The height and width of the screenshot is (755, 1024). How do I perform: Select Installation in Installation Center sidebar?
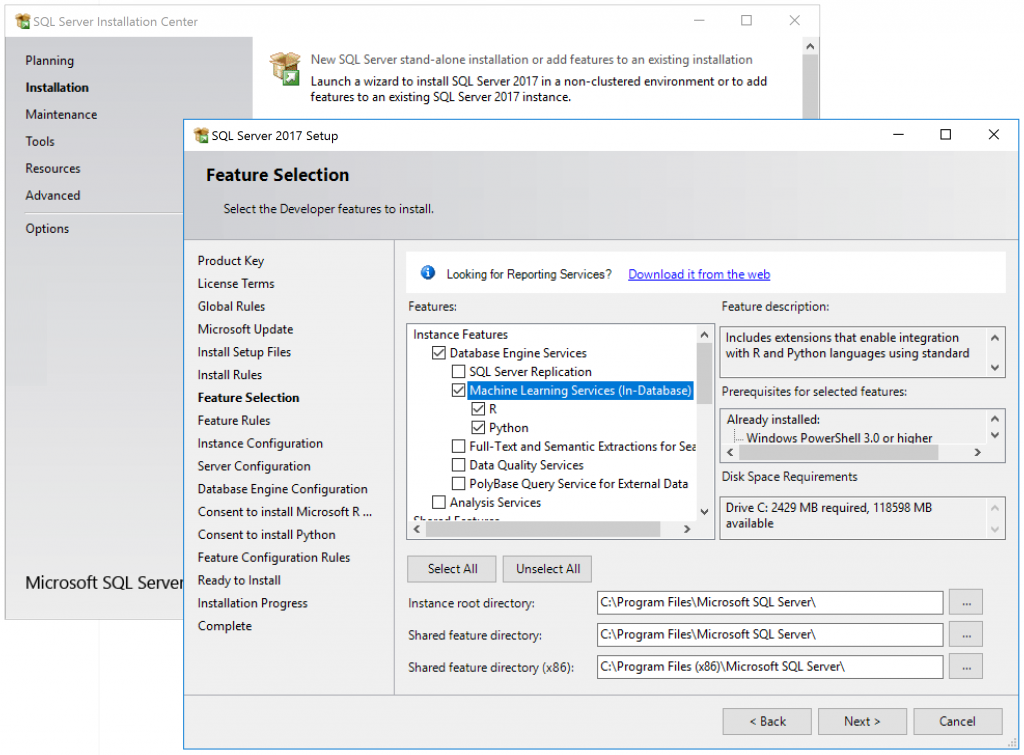coord(57,88)
